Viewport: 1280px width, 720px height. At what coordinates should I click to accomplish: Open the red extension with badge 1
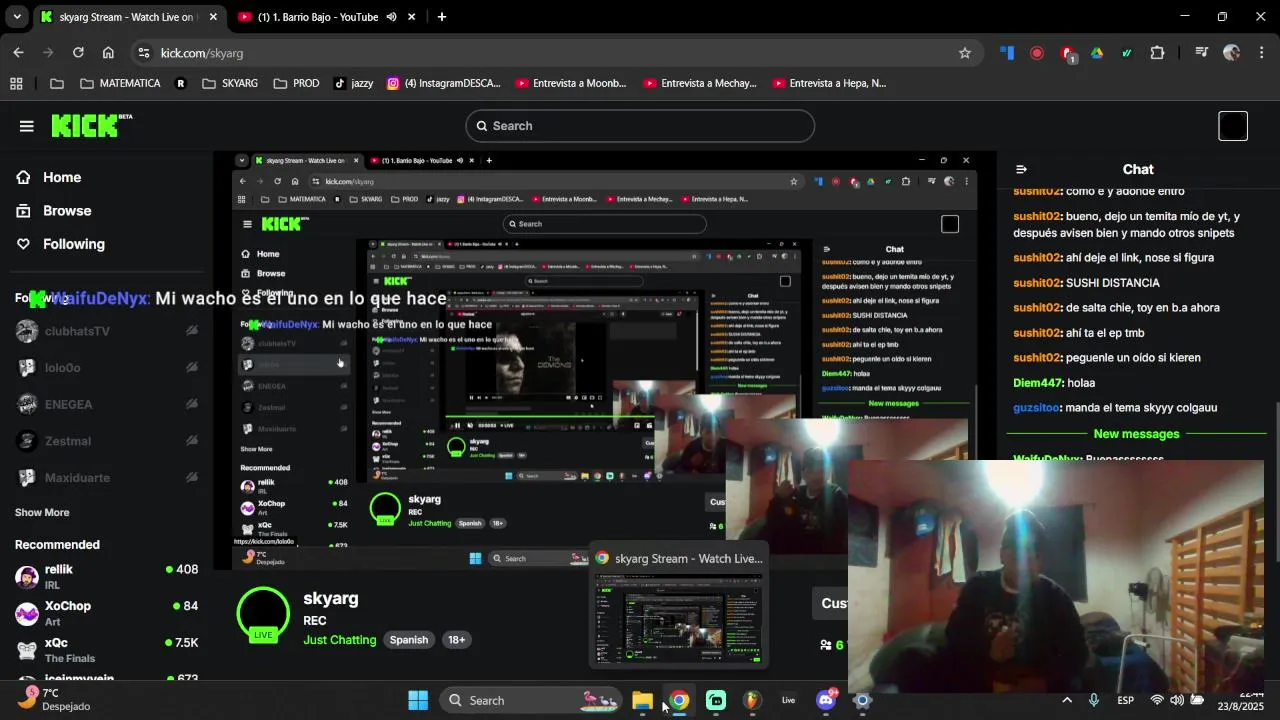(1067, 53)
